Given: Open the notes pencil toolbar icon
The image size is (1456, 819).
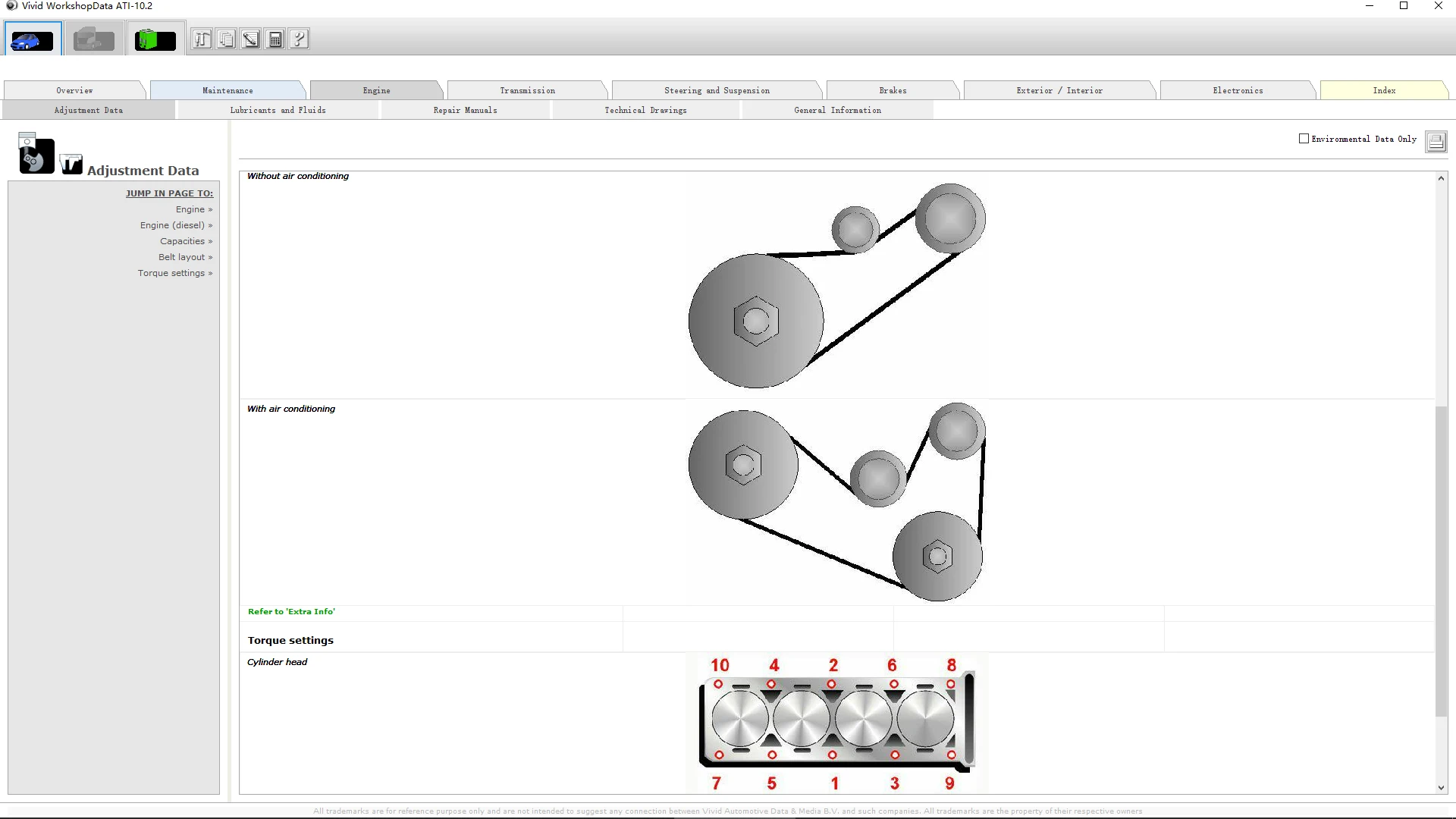Looking at the screenshot, I should pos(251,39).
